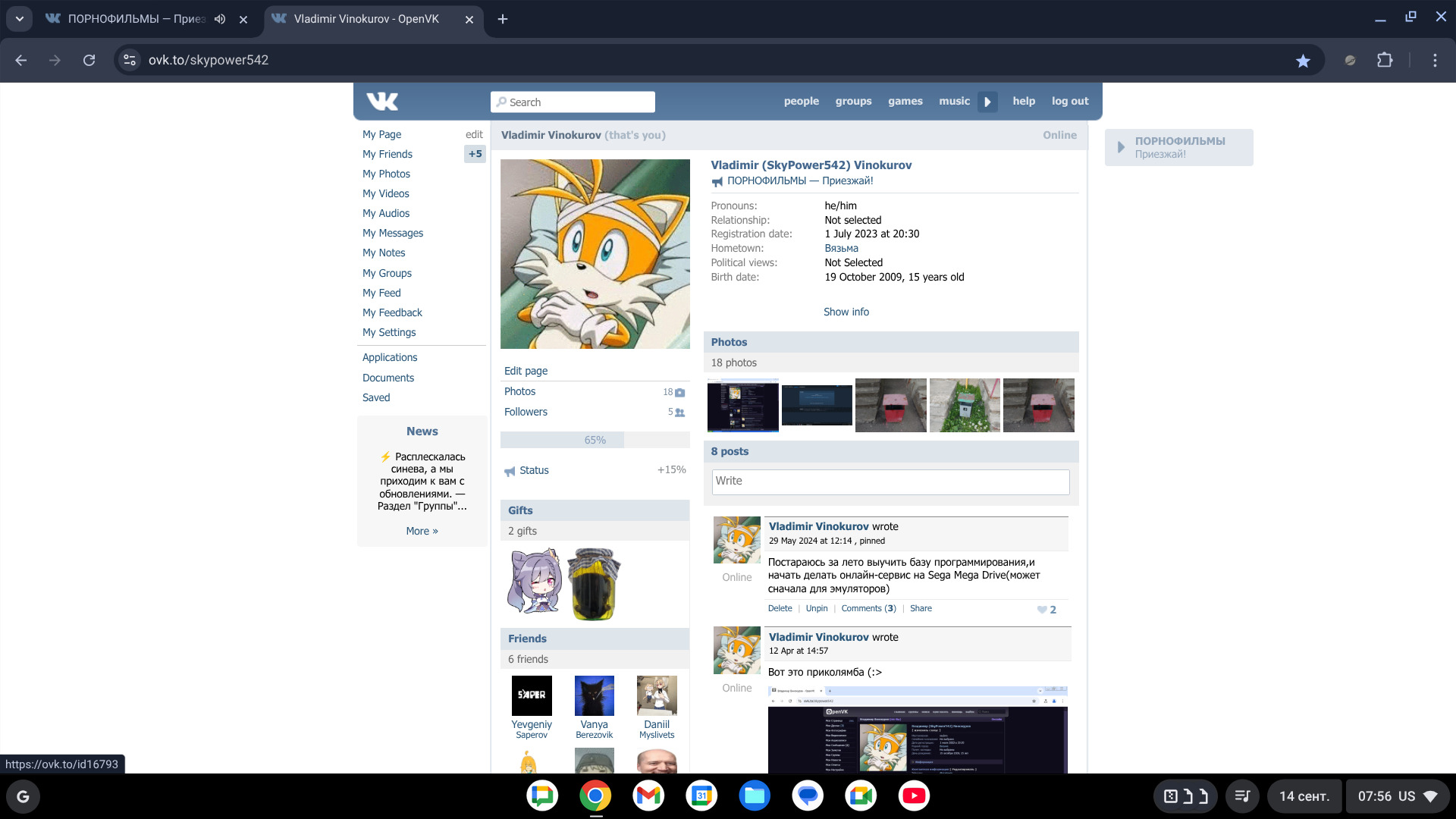Go to My Messages in sidebar
Screen dimensions: 1456x819
[x=392, y=233]
